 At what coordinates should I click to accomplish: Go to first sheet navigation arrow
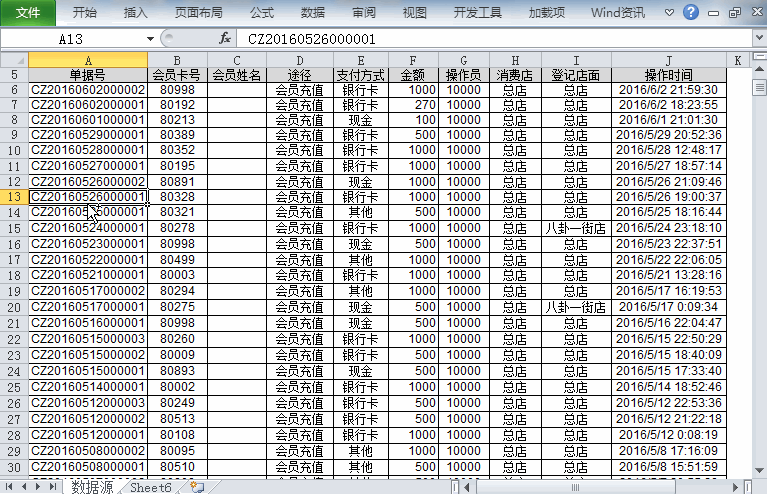click(9, 487)
